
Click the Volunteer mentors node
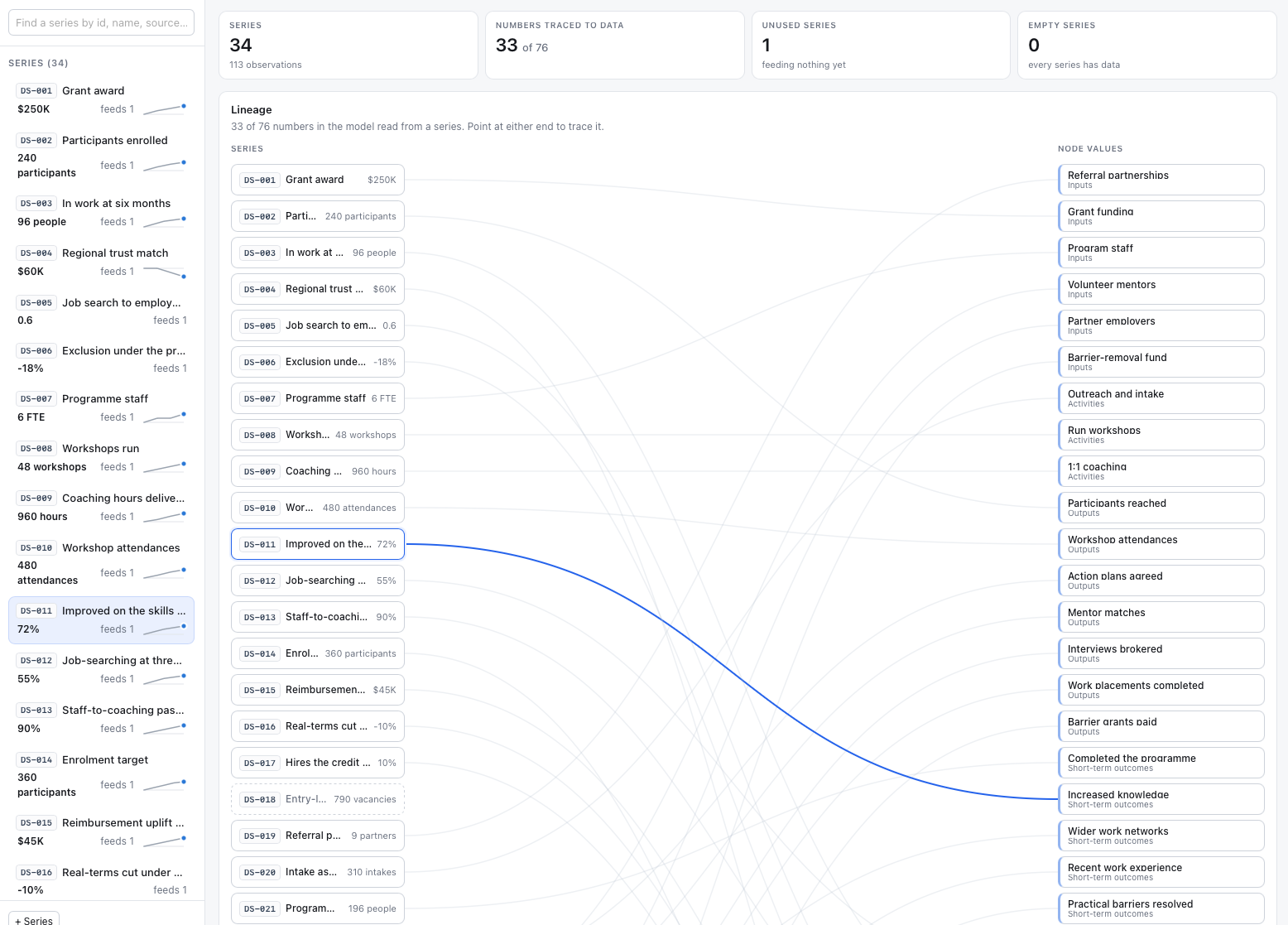pos(1161,289)
